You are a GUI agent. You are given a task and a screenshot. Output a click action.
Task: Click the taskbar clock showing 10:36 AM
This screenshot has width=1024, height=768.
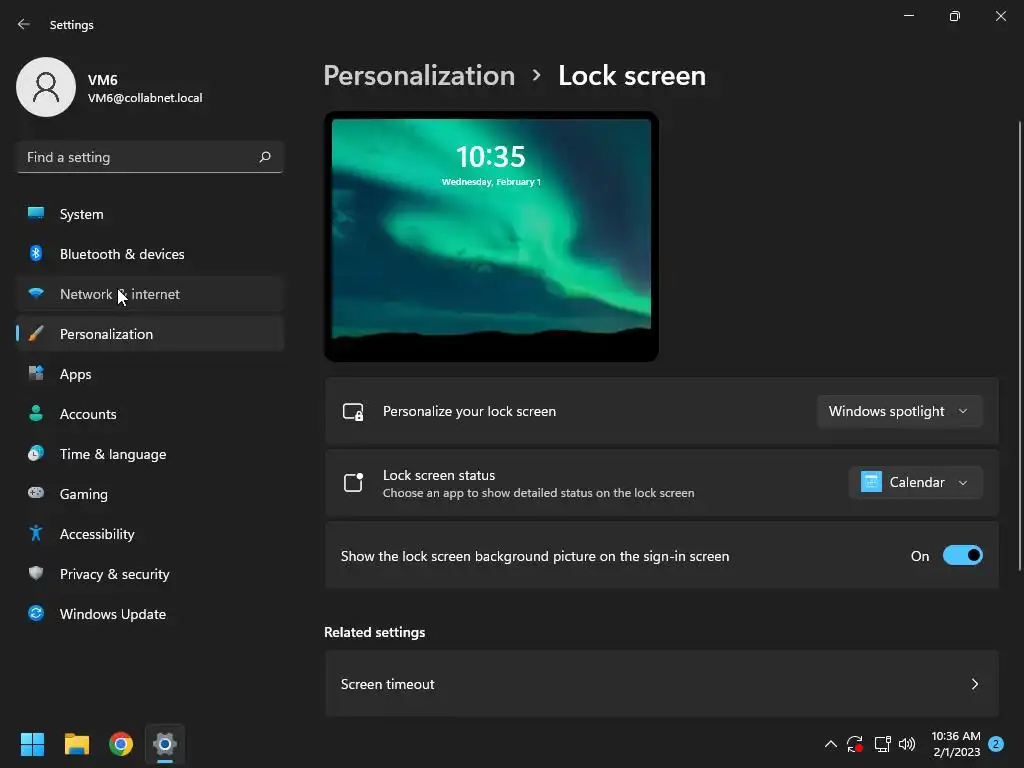[x=956, y=744]
